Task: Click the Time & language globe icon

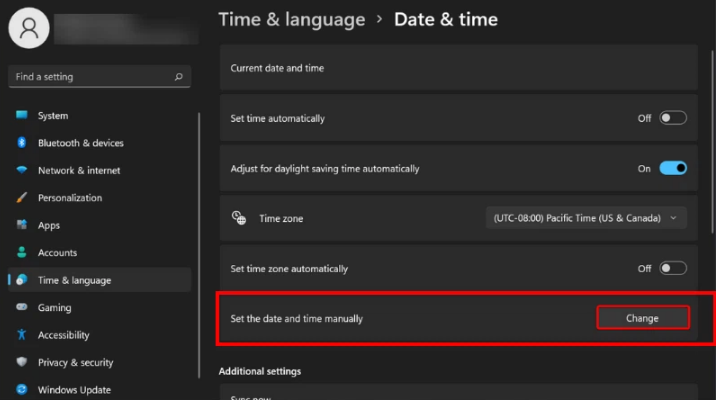Action: [x=21, y=279]
